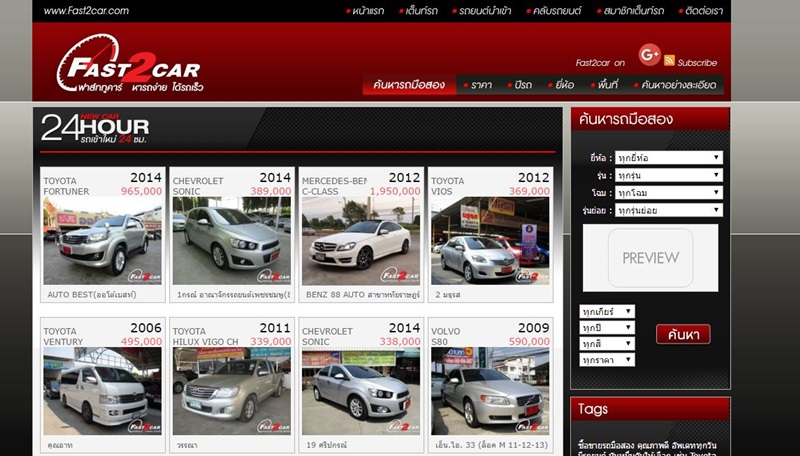Click the price 590,000
The width and height of the screenshot is (800, 456).
tap(529, 342)
